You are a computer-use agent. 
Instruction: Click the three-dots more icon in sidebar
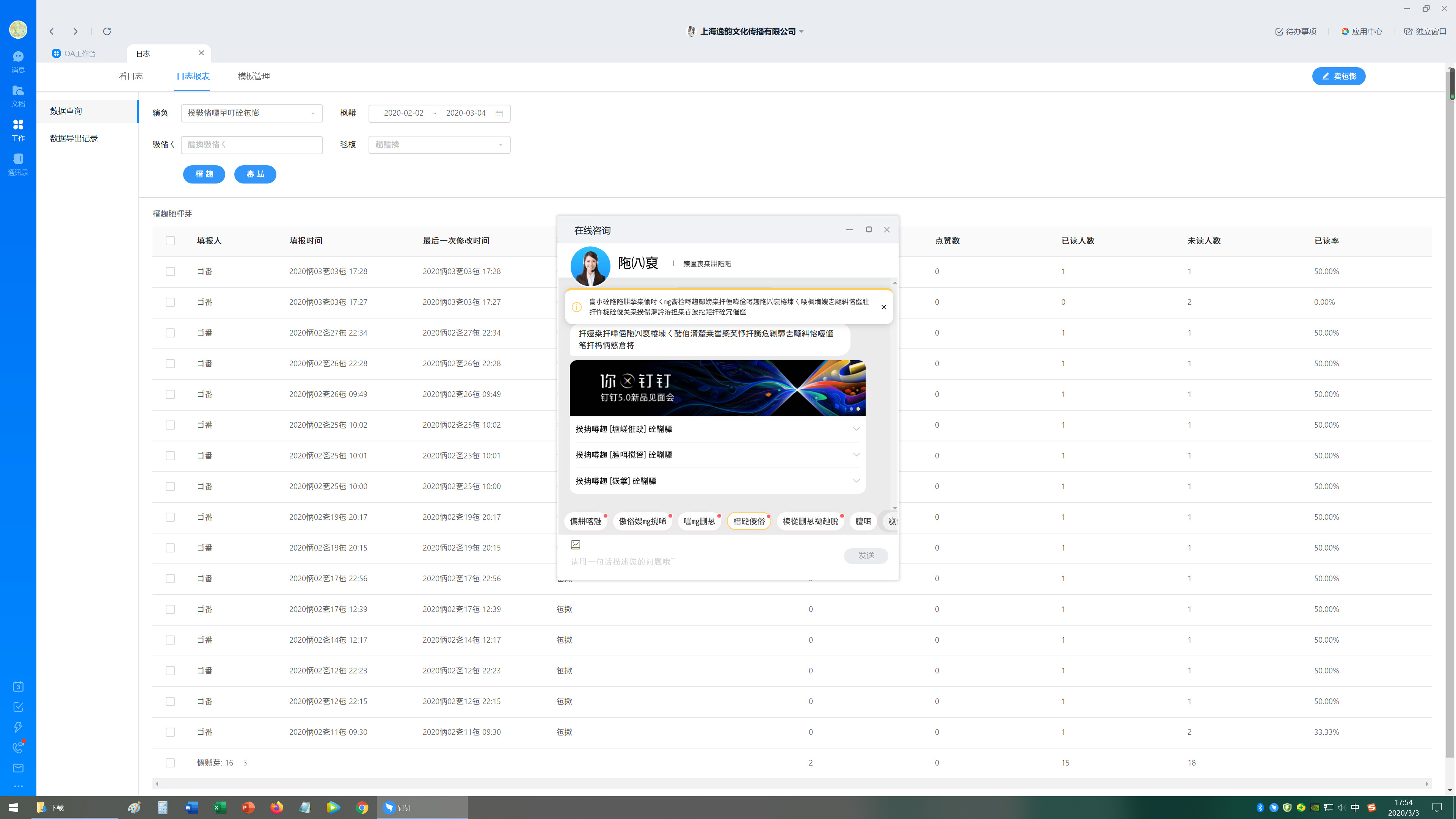pyautogui.click(x=18, y=786)
